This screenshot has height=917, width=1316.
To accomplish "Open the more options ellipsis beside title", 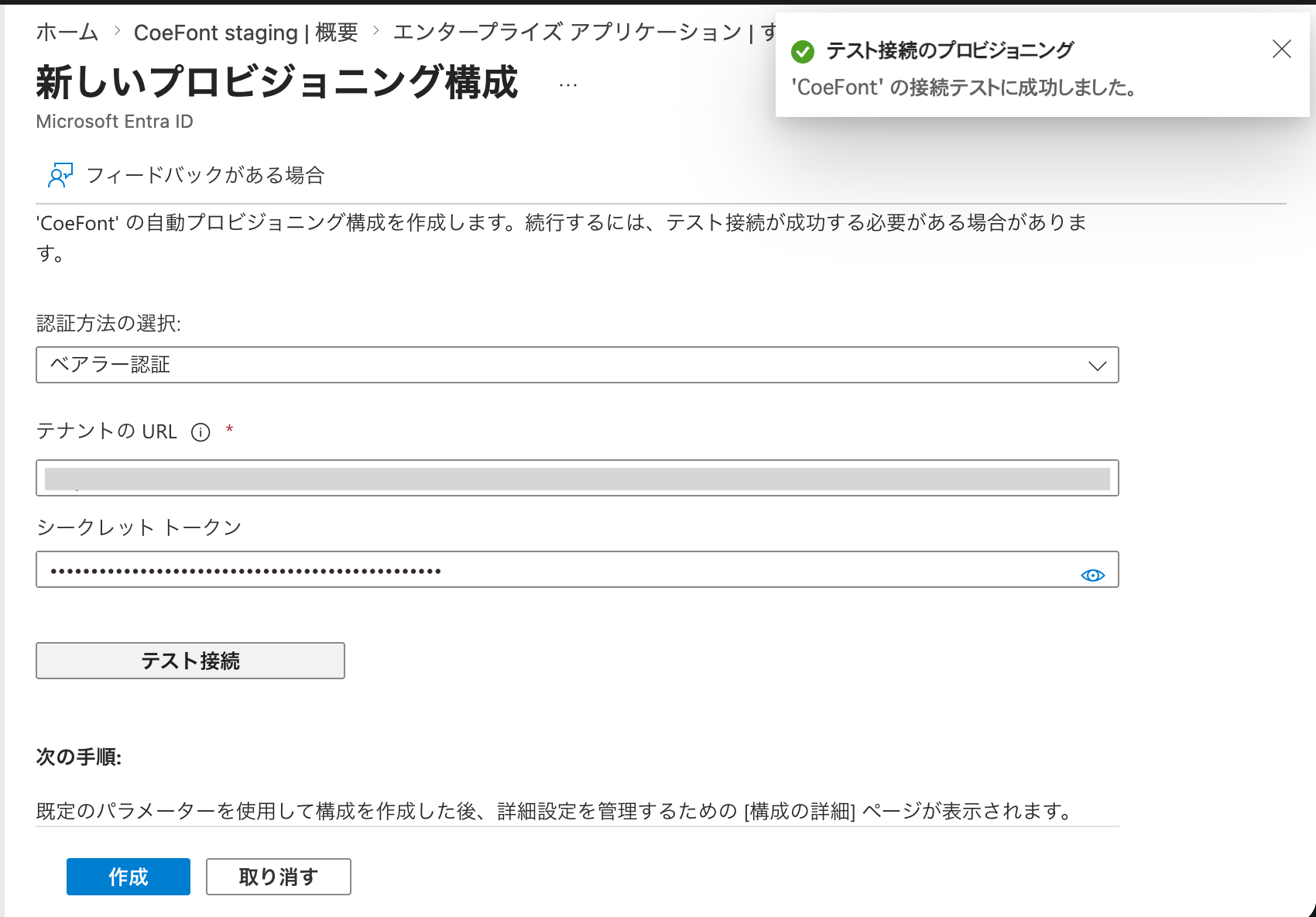I will click(x=568, y=85).
